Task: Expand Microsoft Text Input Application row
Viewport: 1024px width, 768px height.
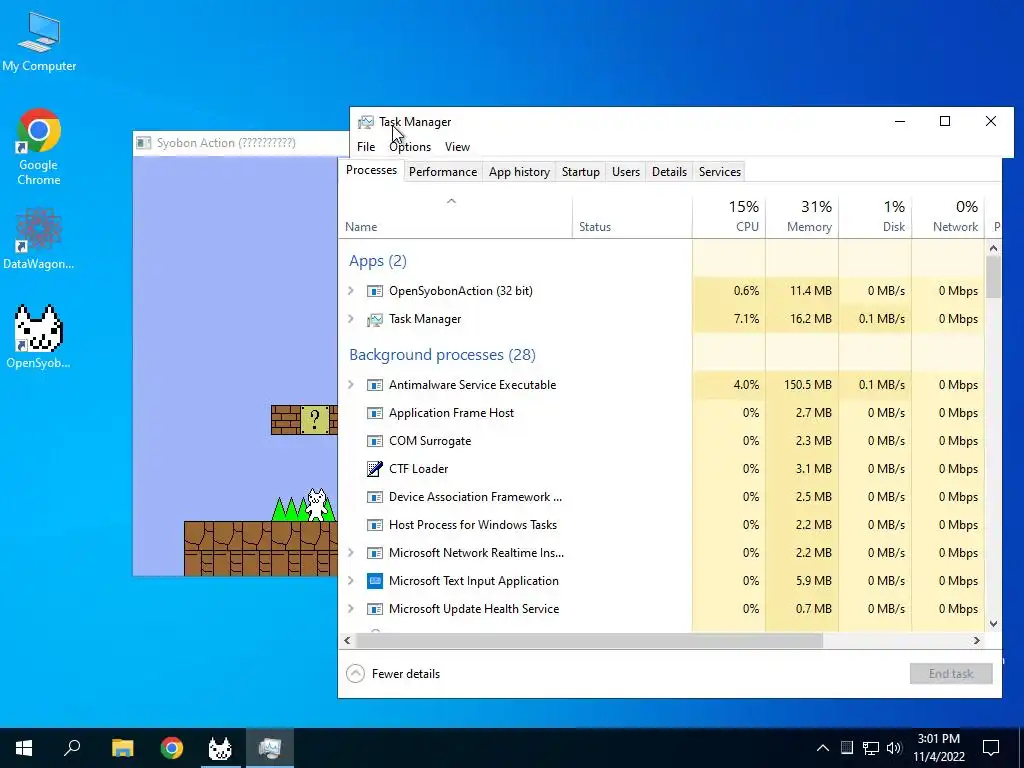Action: coord(351,581)
